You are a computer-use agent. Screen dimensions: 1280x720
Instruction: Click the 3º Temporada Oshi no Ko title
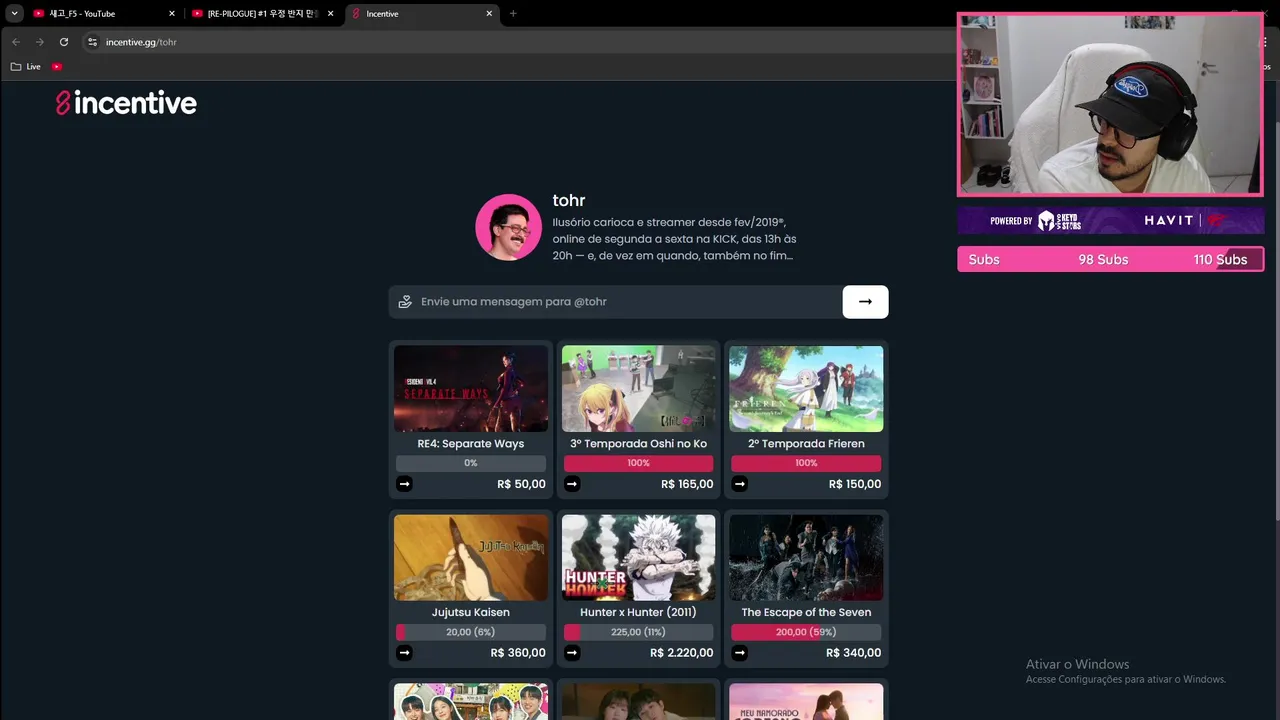pos(638,444)
